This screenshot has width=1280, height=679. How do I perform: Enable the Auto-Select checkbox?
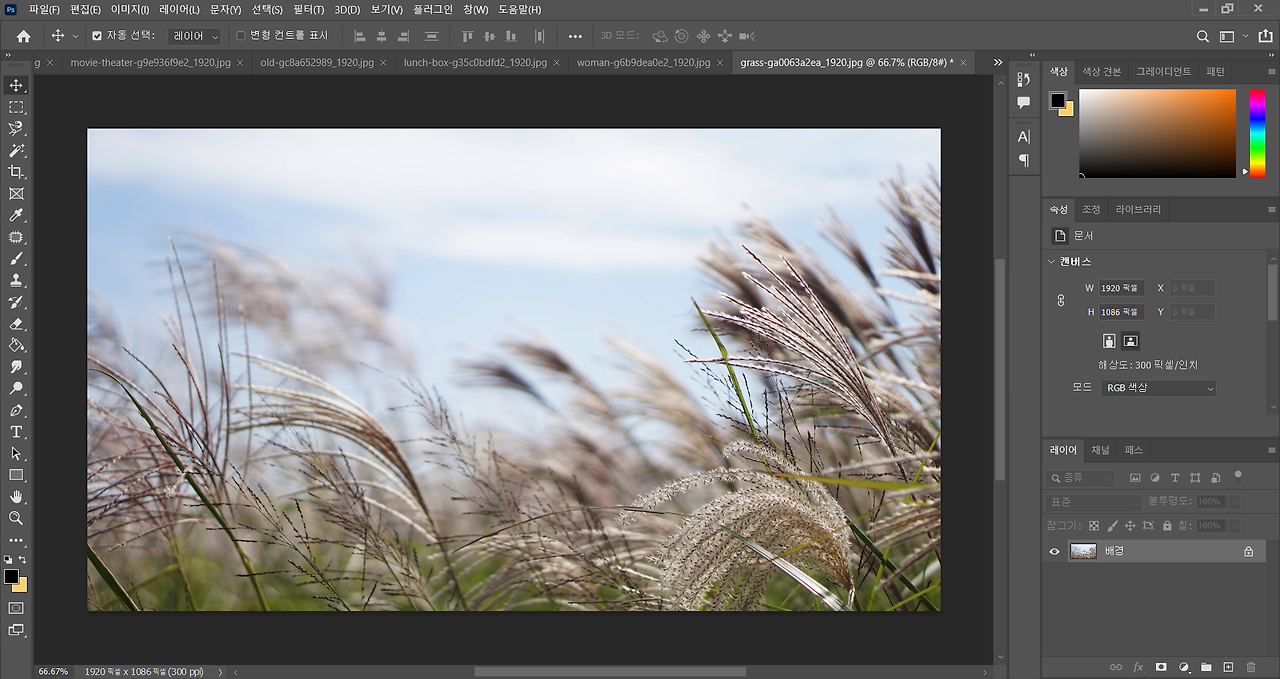(97, 36)
